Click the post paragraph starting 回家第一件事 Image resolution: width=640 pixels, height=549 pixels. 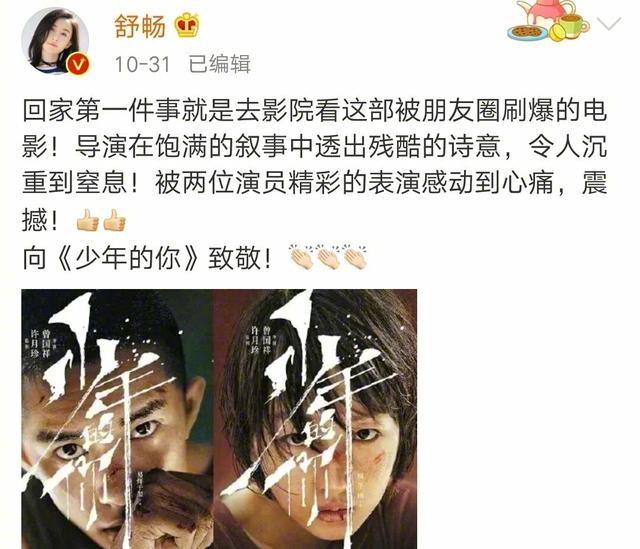pyautogui.click(x=314, y=165)
